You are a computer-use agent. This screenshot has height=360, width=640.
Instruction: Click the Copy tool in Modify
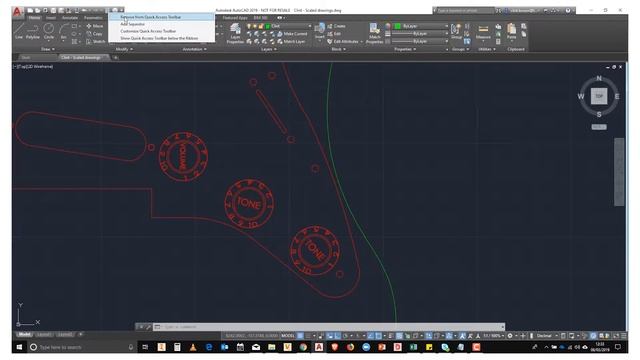click(x=95, y=34)
